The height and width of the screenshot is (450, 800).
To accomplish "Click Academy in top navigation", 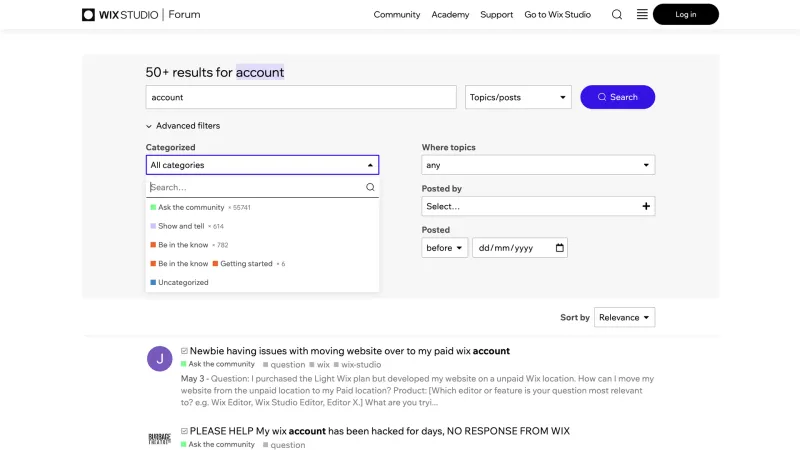I will [x=450, y=14].
